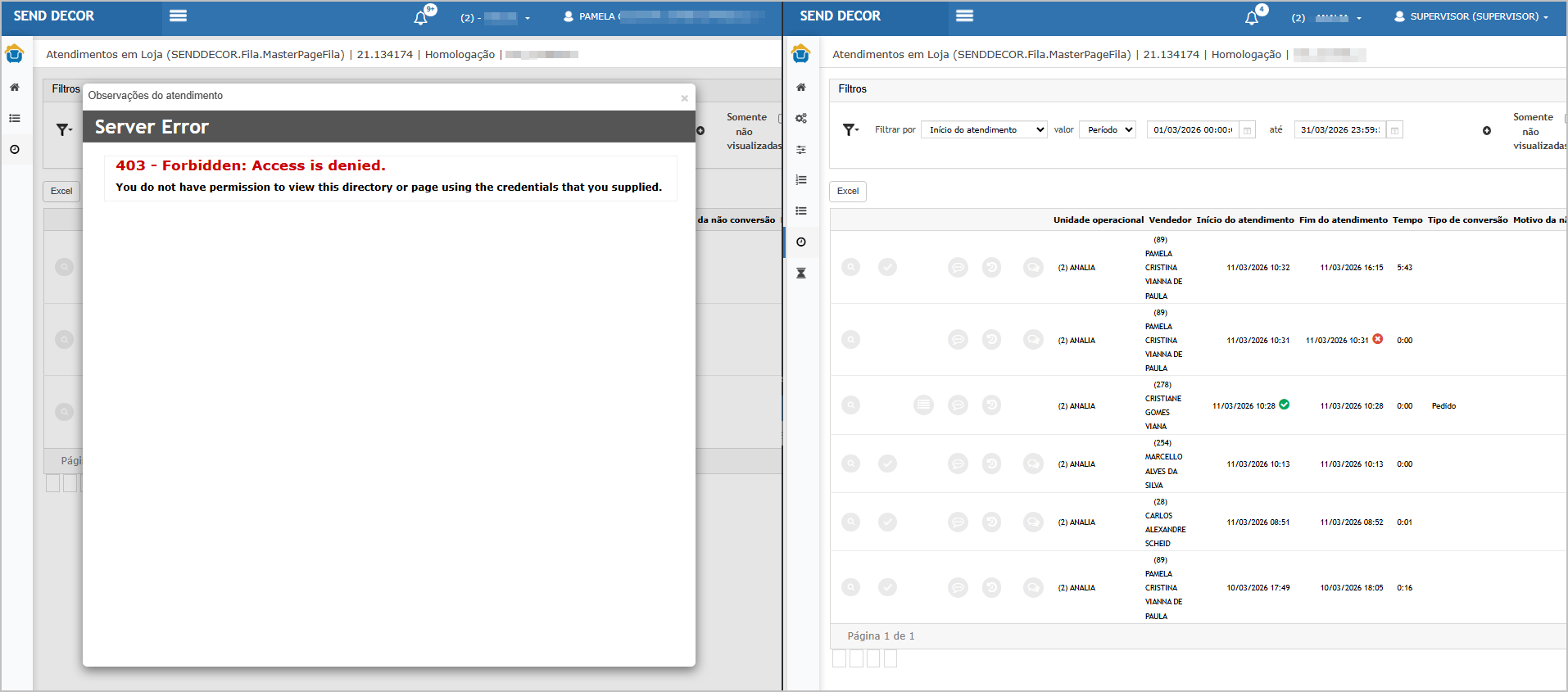The width and height of the screenshot is (1568, 692).
Task: Expand the "Início do atendimento" filter dropdown
Action: 984,130
